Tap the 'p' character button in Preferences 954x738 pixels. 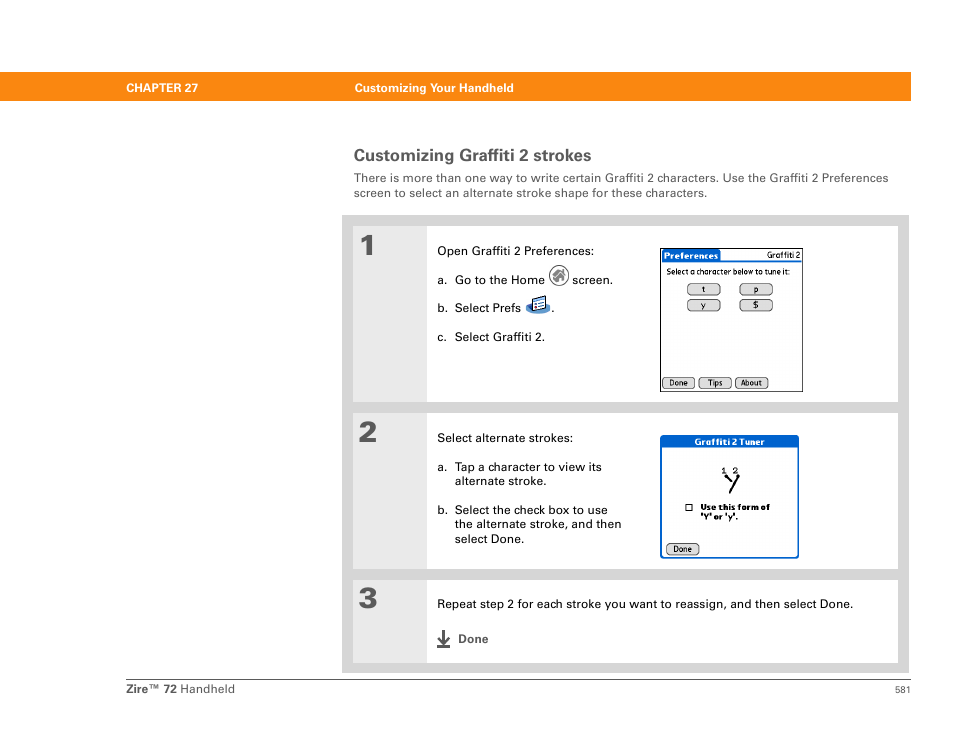click(x=756, y=290)
